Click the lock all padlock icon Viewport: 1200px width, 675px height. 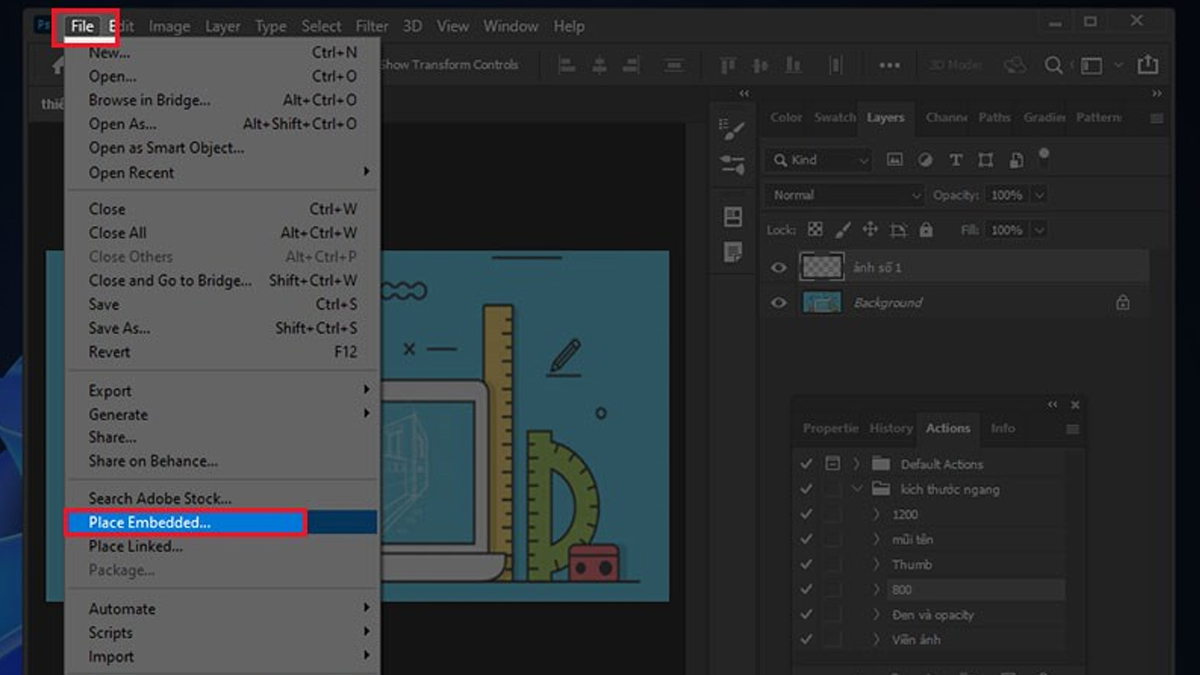click(926, 230)
